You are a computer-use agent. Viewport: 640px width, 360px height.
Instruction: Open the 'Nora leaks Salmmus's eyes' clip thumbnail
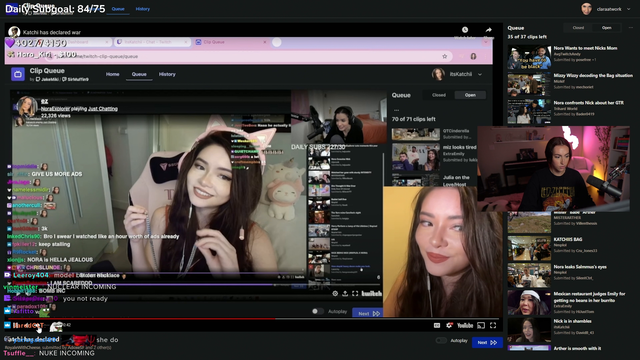pos(529,276)
